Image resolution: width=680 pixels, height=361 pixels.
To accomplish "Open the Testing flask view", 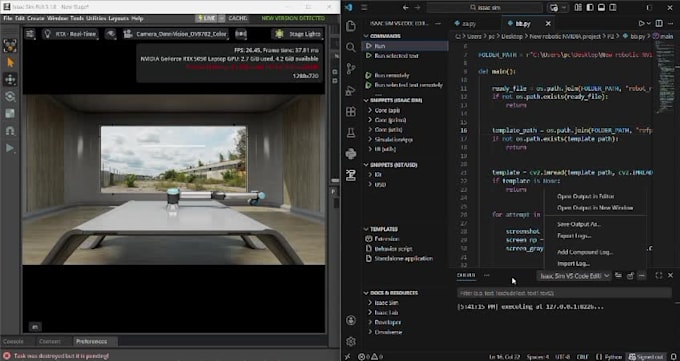I will 351,133.
